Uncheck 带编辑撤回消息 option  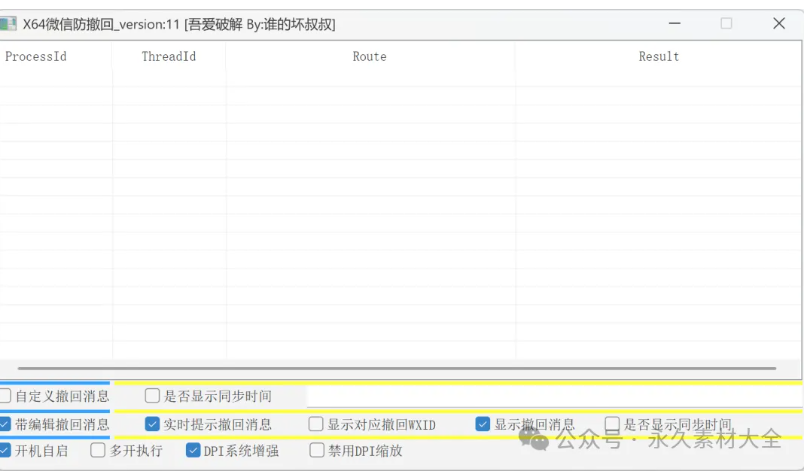click(5, 424)
